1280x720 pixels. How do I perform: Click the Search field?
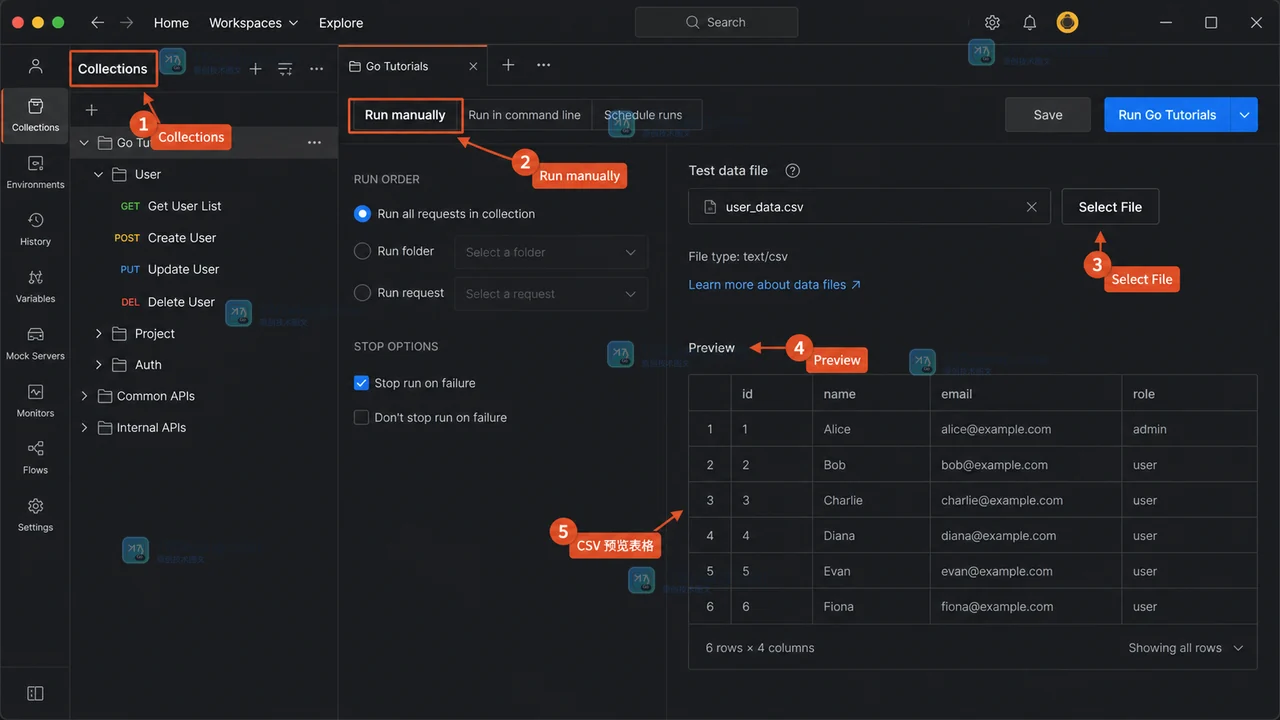(716, 22)
